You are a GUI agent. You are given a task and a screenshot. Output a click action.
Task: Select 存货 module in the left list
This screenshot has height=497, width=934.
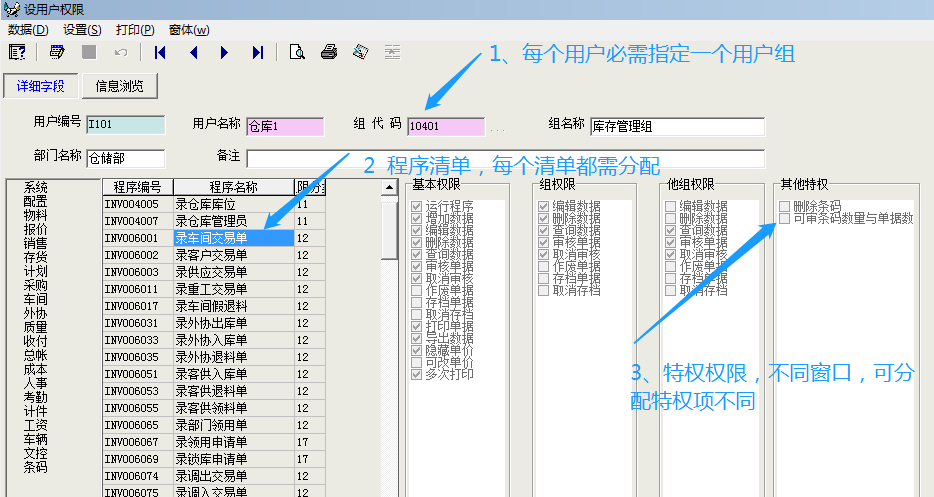click(x=35, y=256)
